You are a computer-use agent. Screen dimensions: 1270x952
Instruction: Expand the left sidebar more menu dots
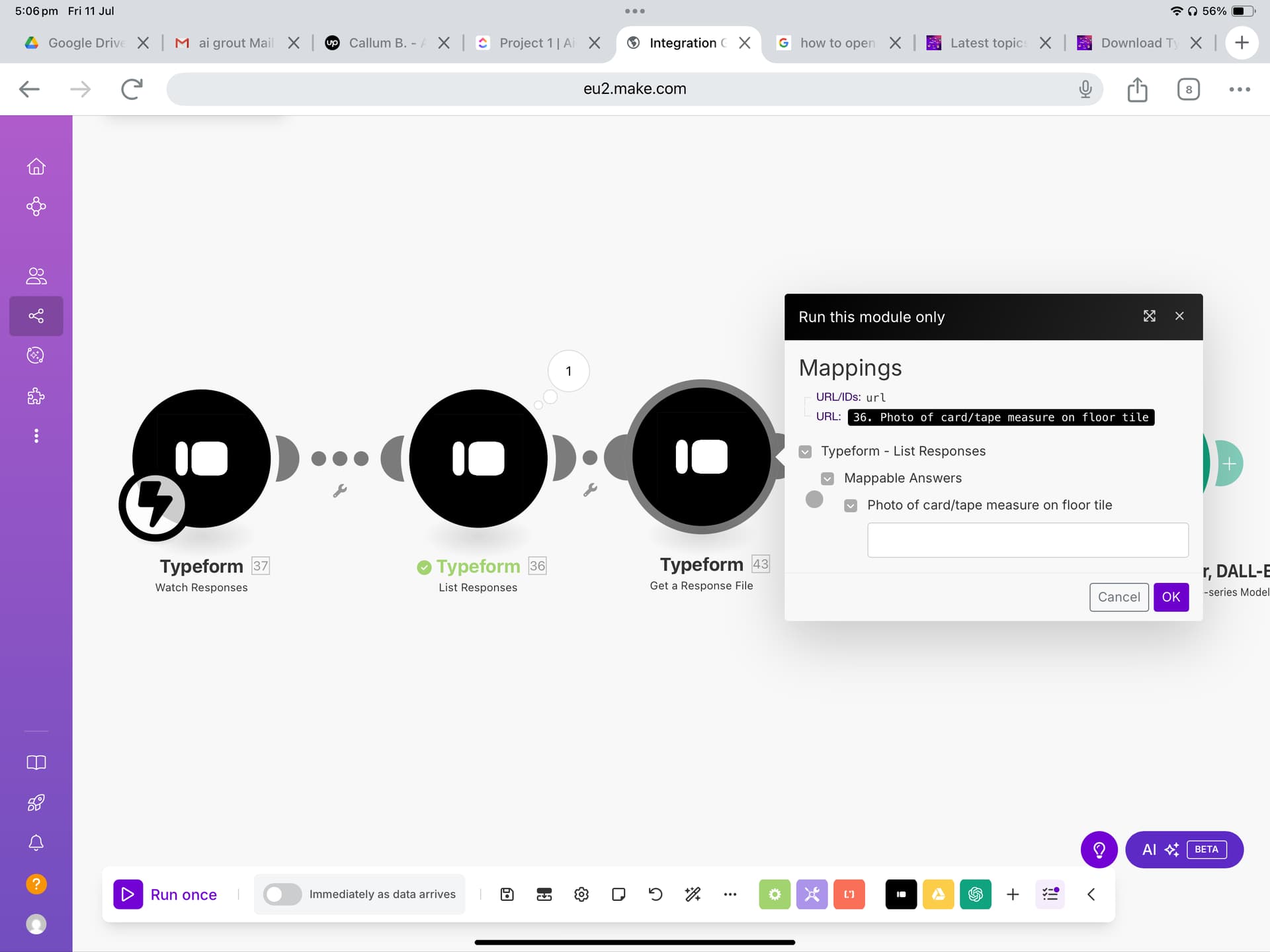tap(36, 436)
